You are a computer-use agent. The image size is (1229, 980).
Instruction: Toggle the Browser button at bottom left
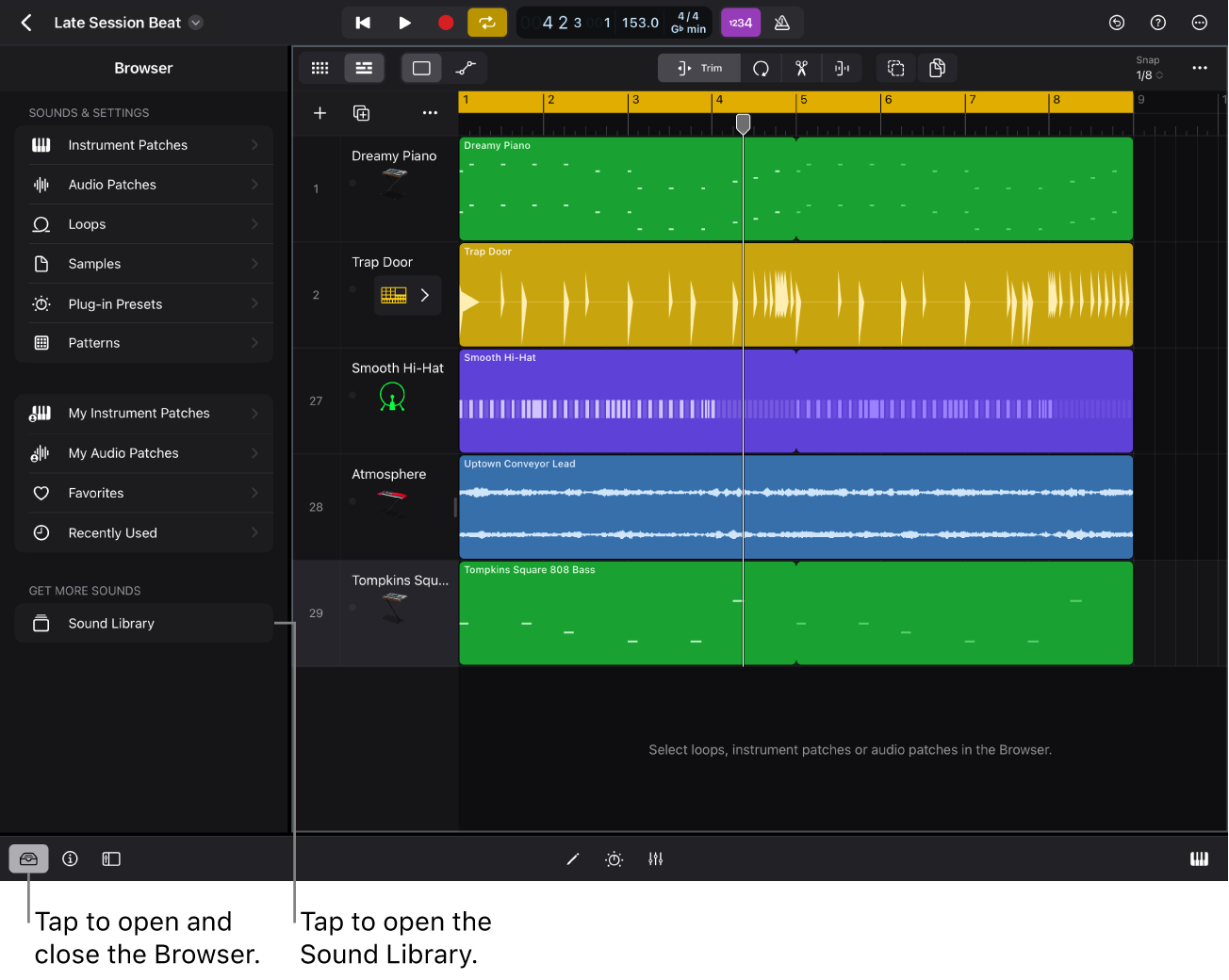point(28,858)
